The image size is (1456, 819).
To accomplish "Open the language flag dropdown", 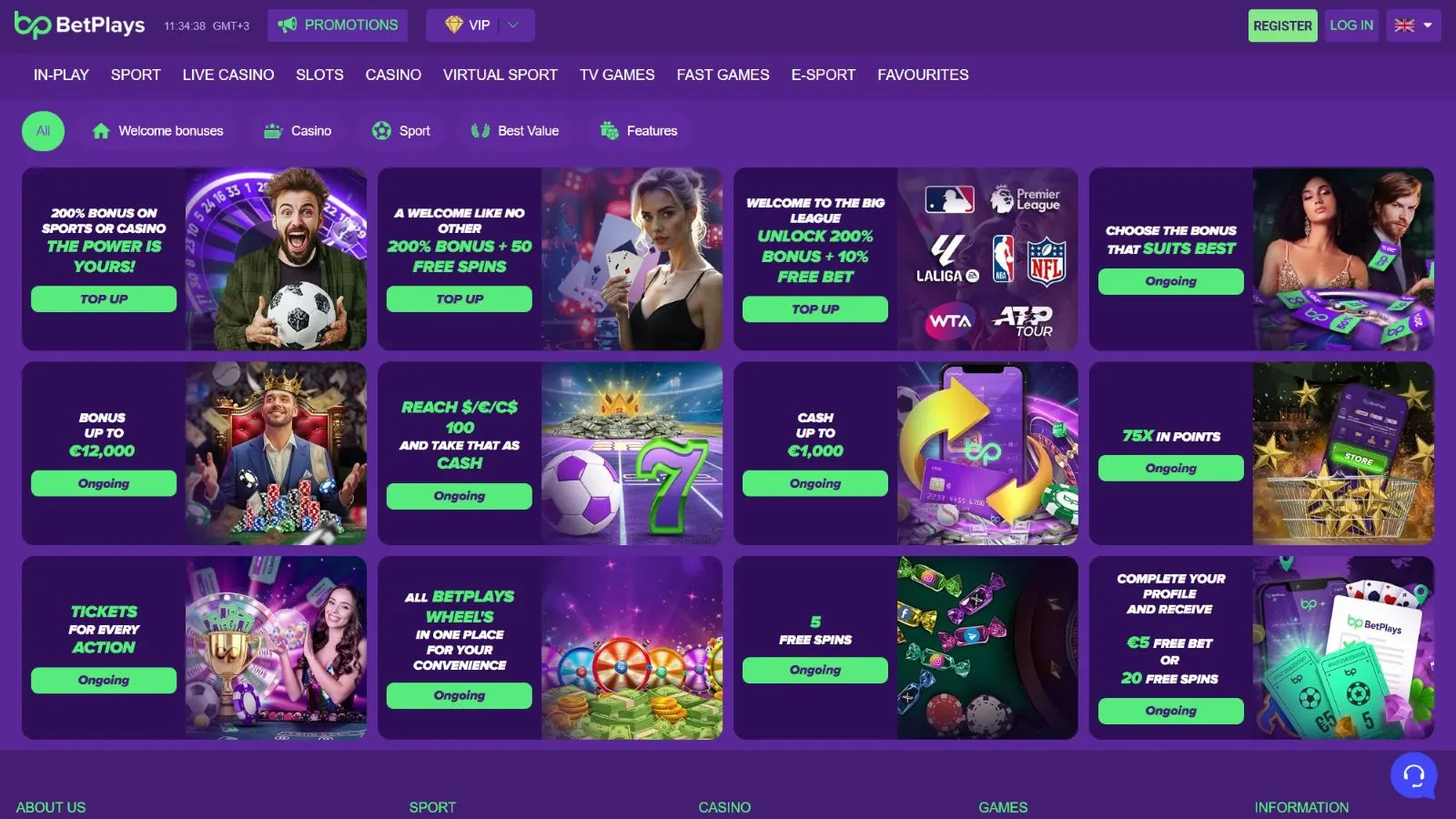I will pos(1413,25).
